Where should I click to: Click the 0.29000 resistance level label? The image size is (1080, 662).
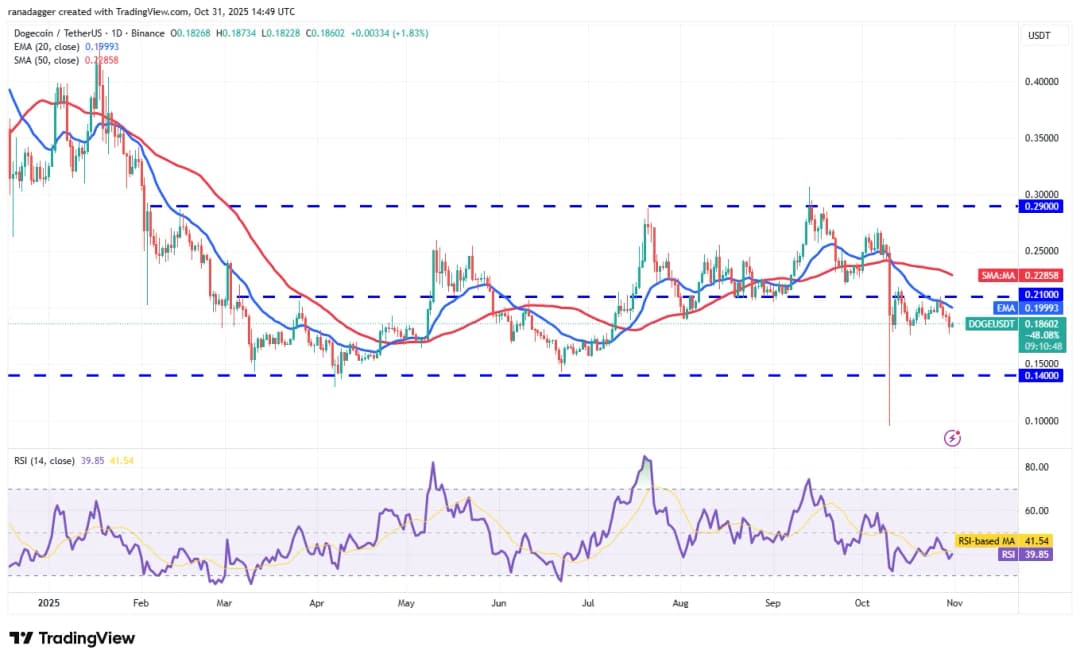[x=1041, y=206]
